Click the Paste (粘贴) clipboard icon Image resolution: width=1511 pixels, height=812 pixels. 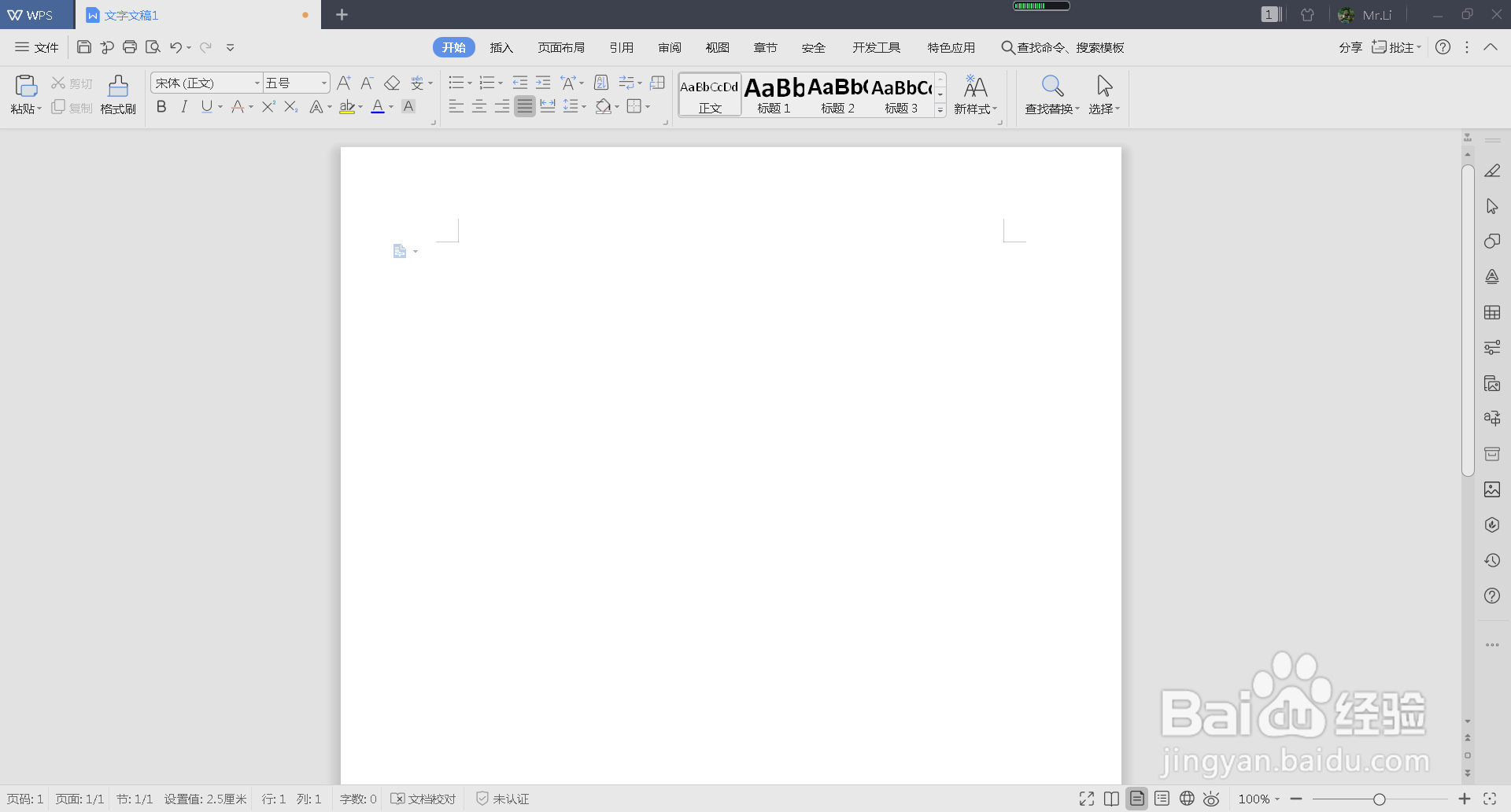[26, 85]
